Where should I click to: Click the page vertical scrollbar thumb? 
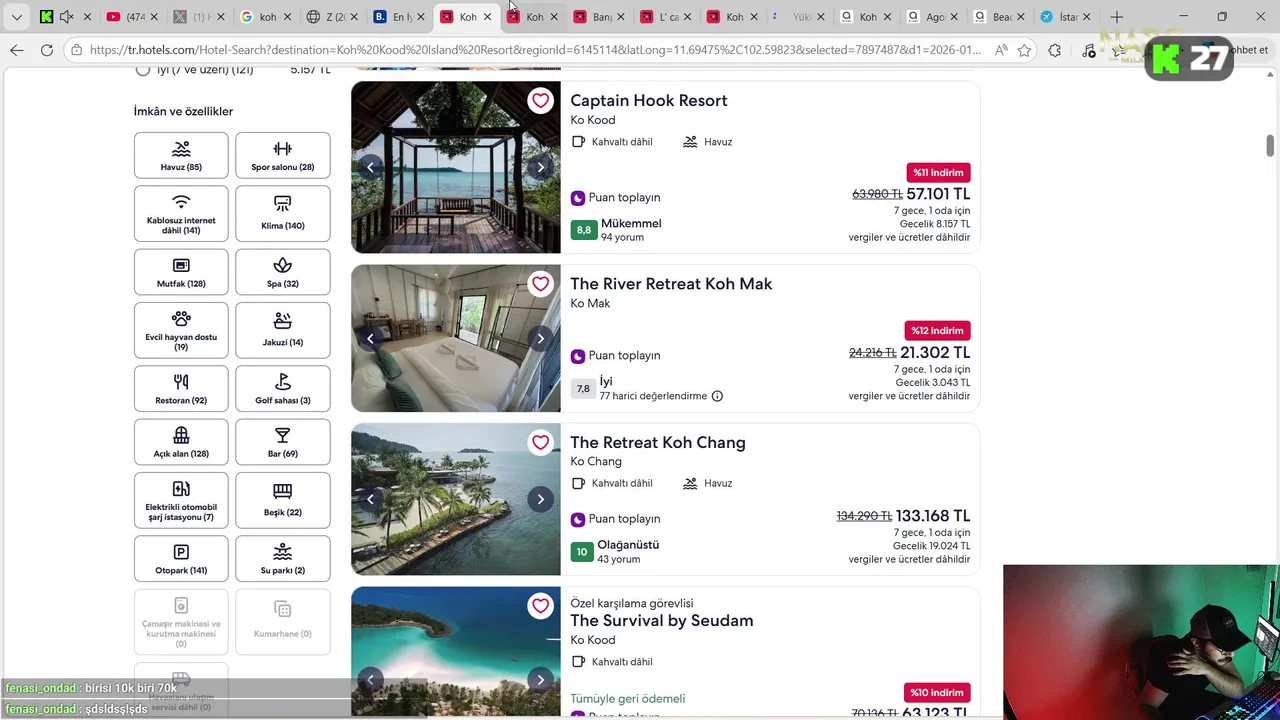(x=1270, y=144)
